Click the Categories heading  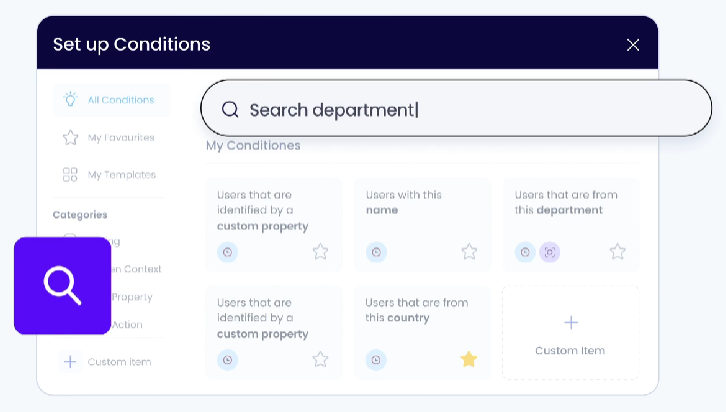80,215
